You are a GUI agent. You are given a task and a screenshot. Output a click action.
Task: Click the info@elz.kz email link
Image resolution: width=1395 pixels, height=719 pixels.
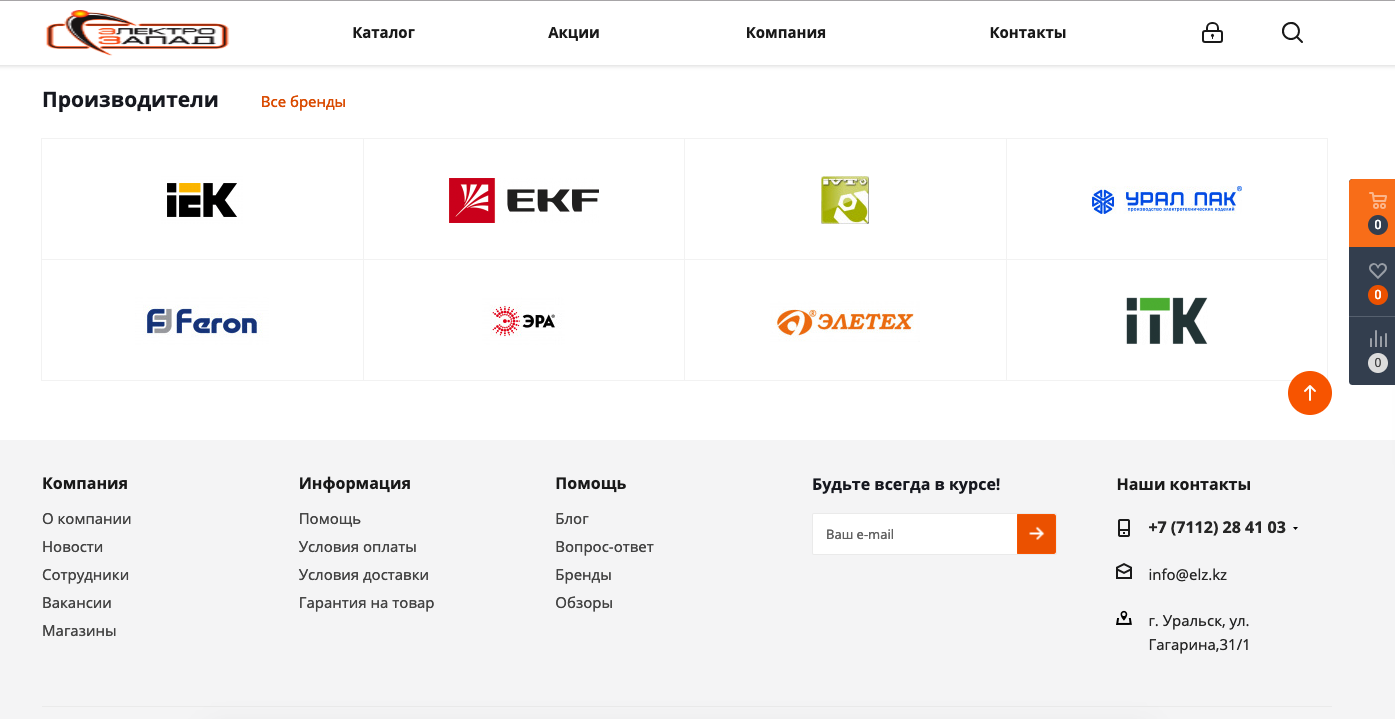point(1187,575)
